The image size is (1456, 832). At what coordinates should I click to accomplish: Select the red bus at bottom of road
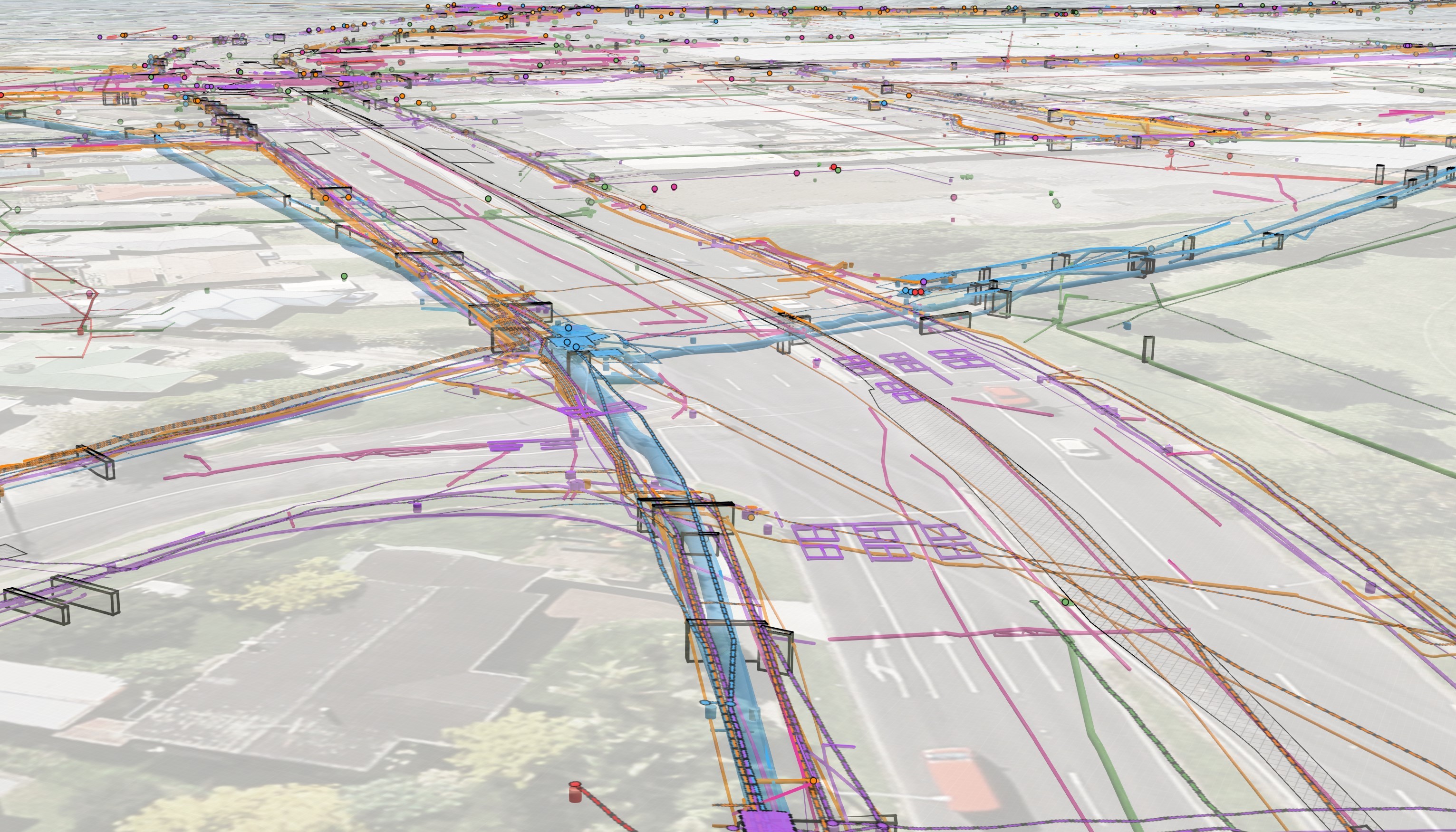tap(962, 779)
